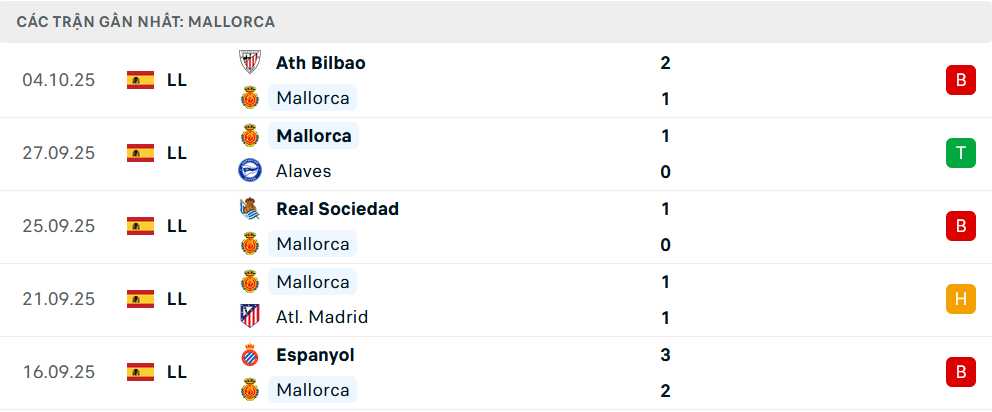Open the Espanyol team name link
This screenshot has width=992, height=412.
pyautogui.click(x=315, y=355)
